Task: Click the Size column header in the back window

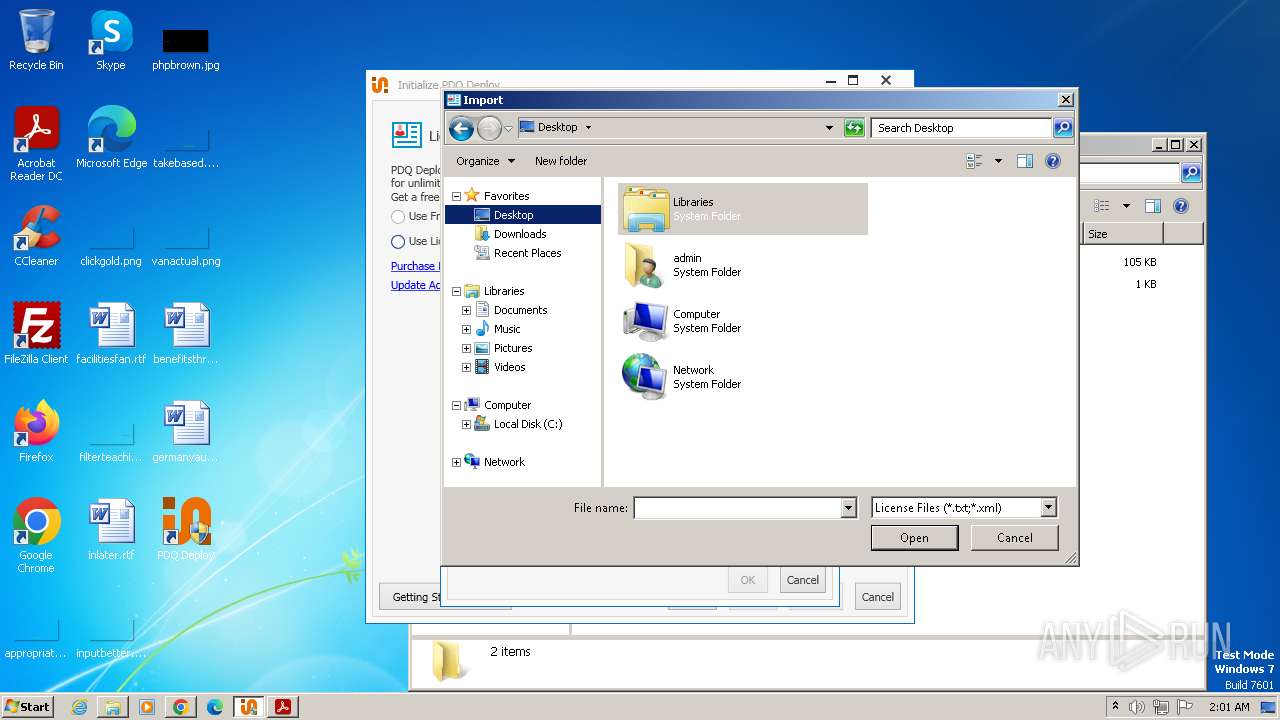Action: (1123, 234)
